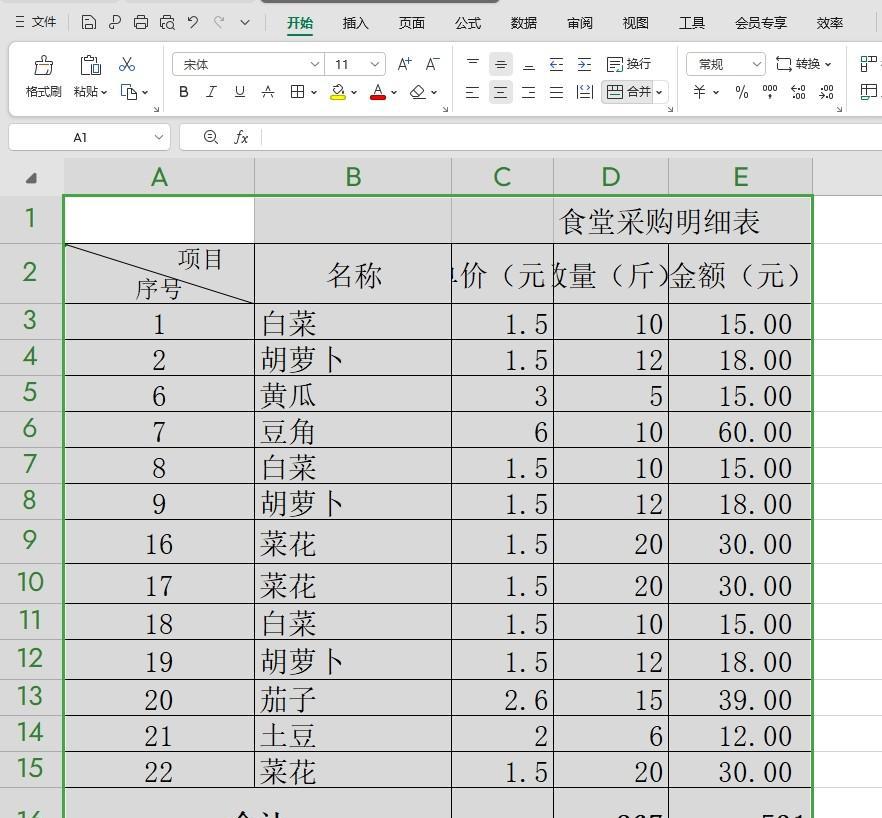Click the Distributed alignment icon
Screen dimensions: 882x818
click(585, 92)
